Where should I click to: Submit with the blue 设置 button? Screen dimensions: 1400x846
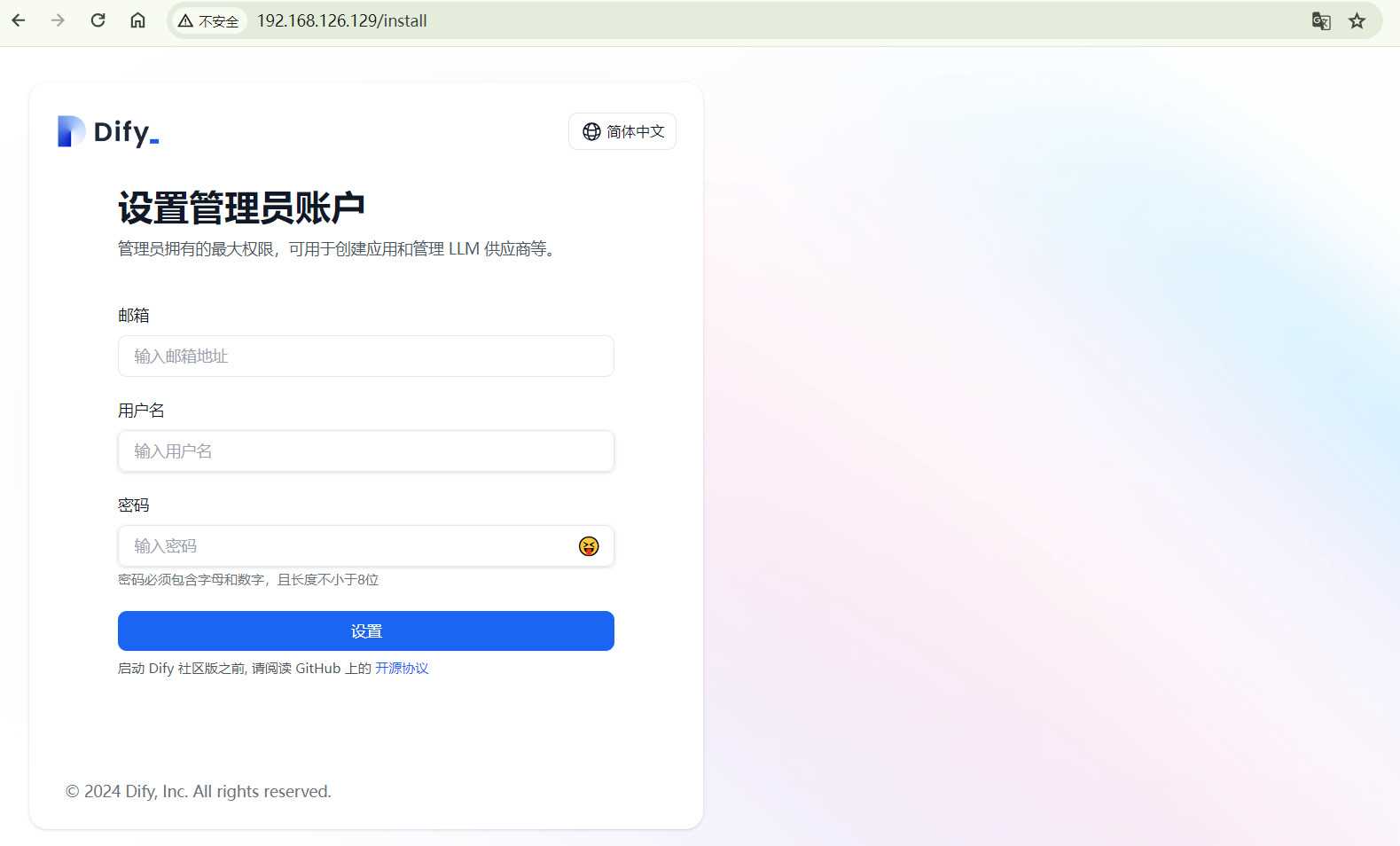(366, 631)
